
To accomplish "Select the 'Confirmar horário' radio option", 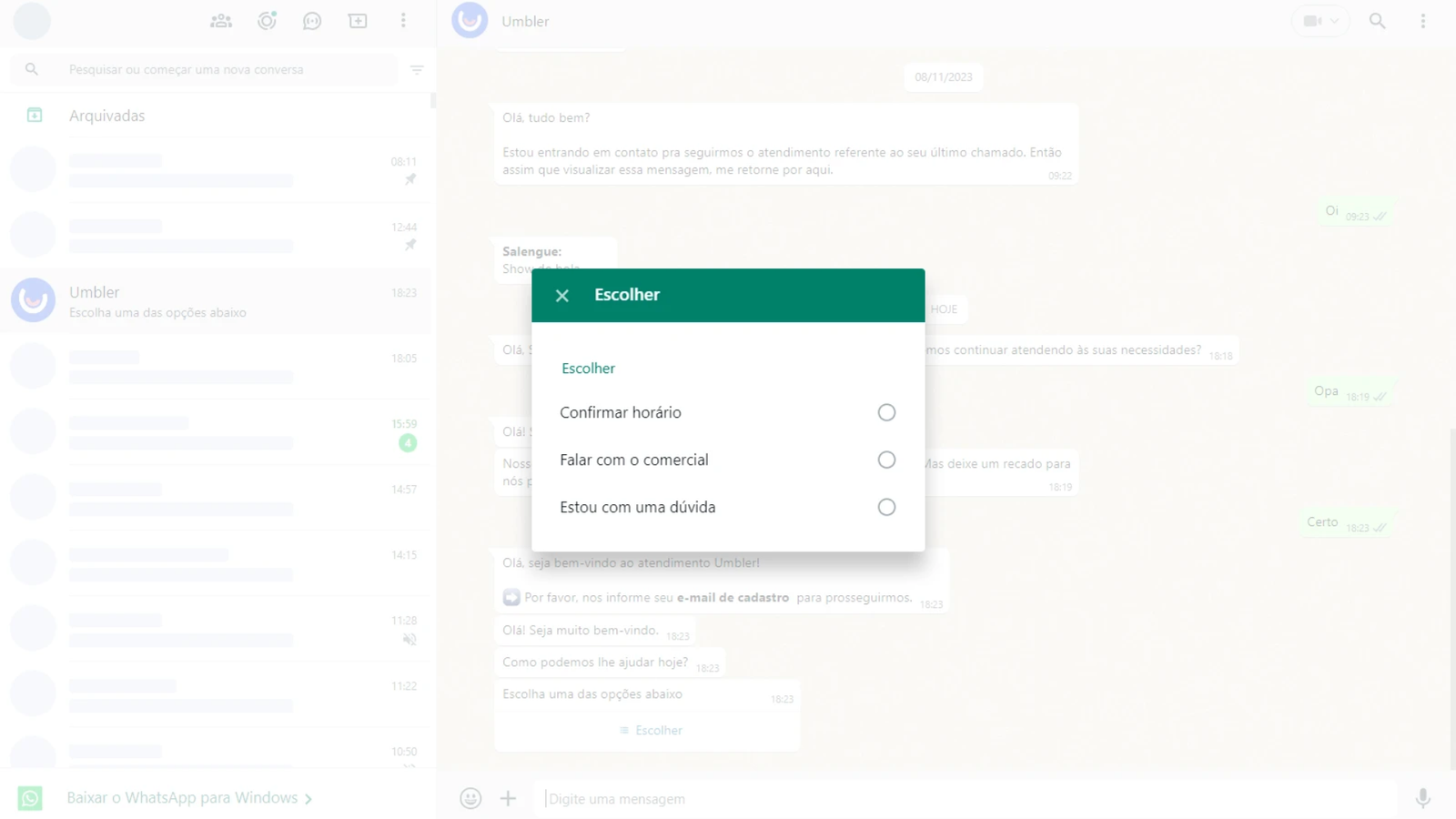I will click(886, 412).
